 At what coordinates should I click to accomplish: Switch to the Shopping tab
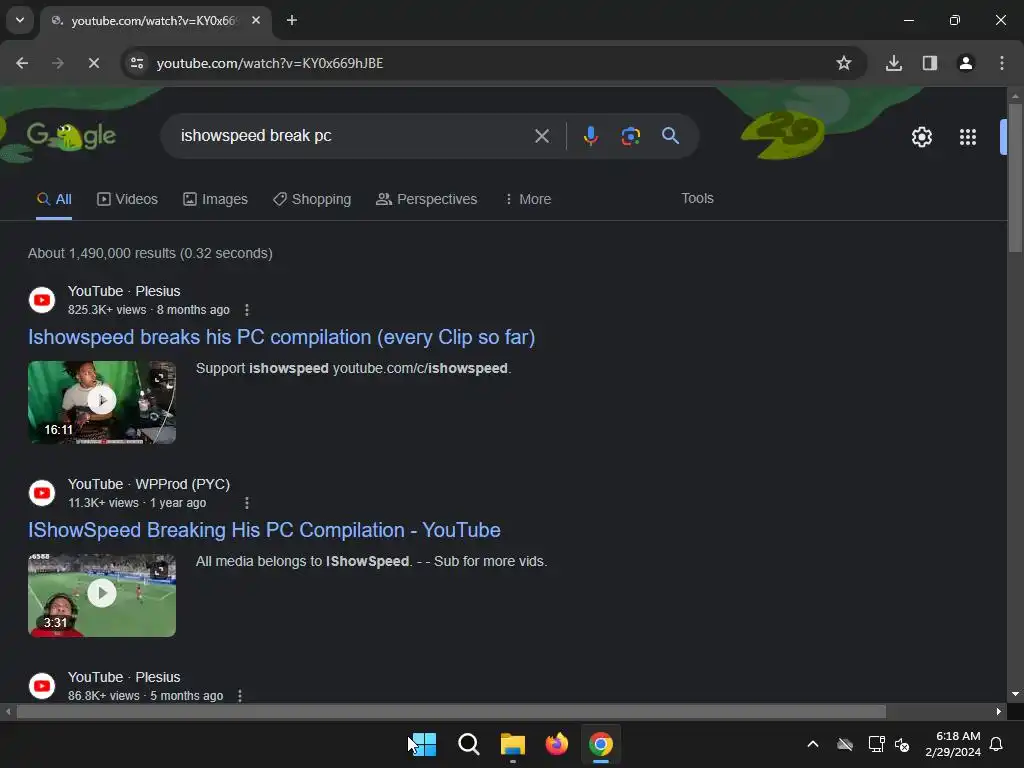click(312, 199)
